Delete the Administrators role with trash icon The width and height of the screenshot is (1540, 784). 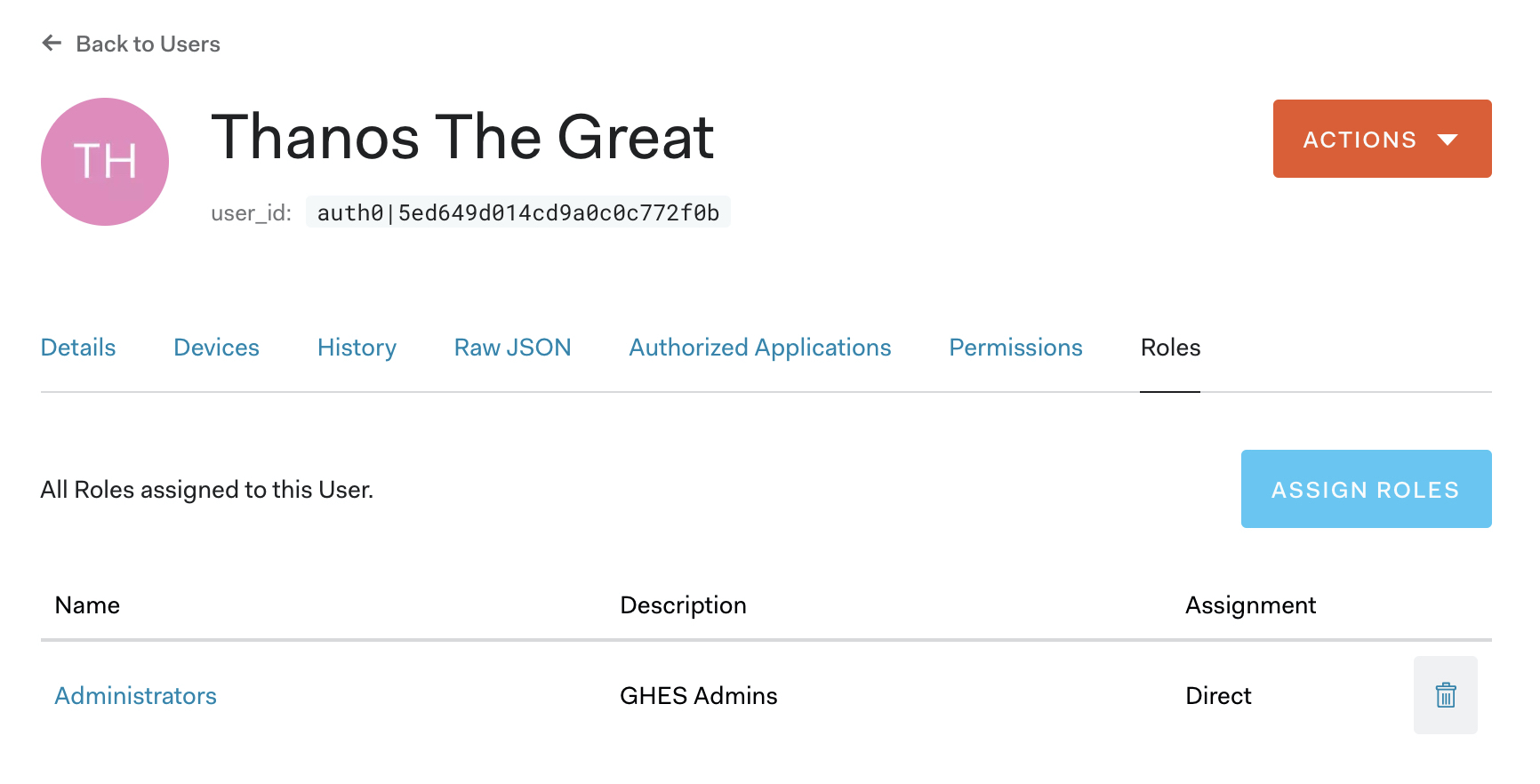tap(1445, 695)
